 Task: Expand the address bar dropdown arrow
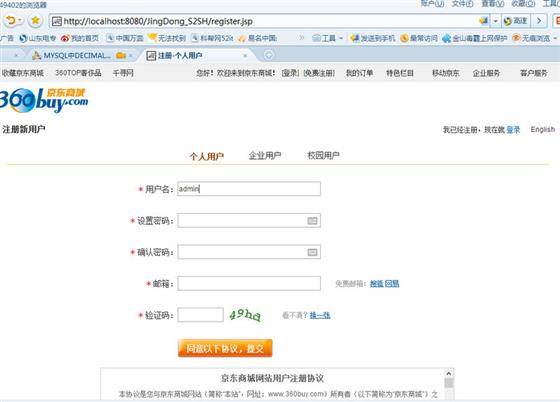click(495, 21)
